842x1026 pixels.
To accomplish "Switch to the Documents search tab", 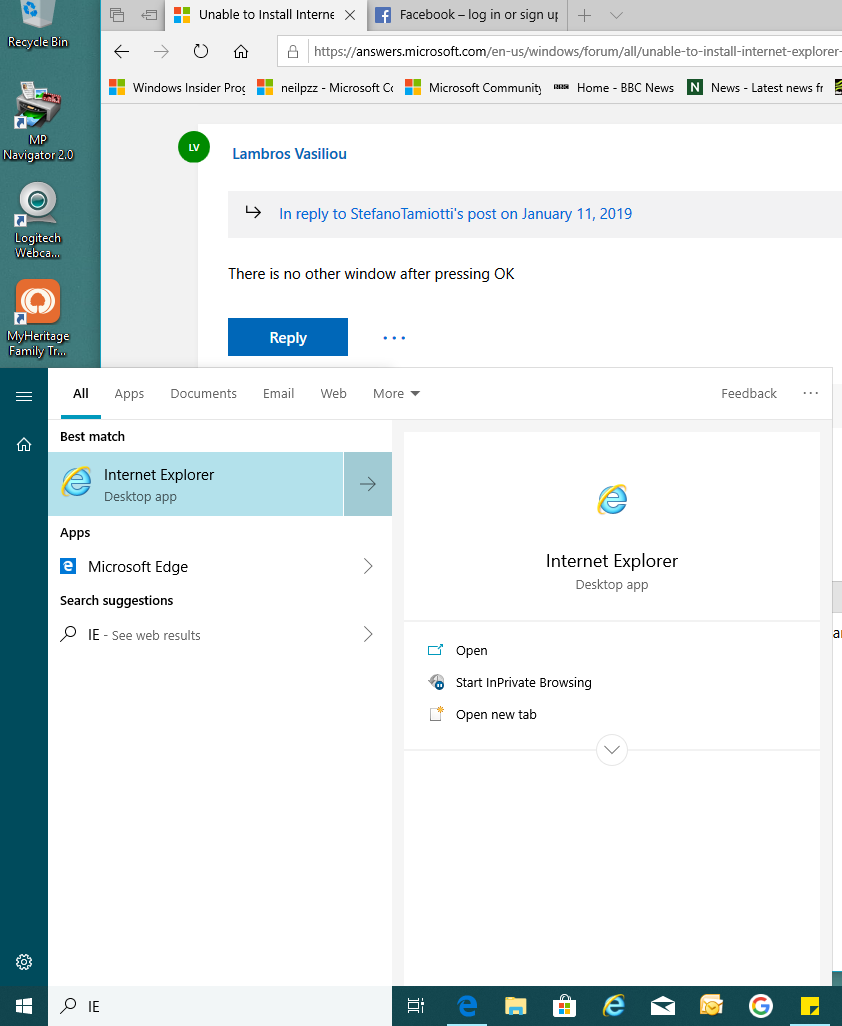I will coord(203,393).
